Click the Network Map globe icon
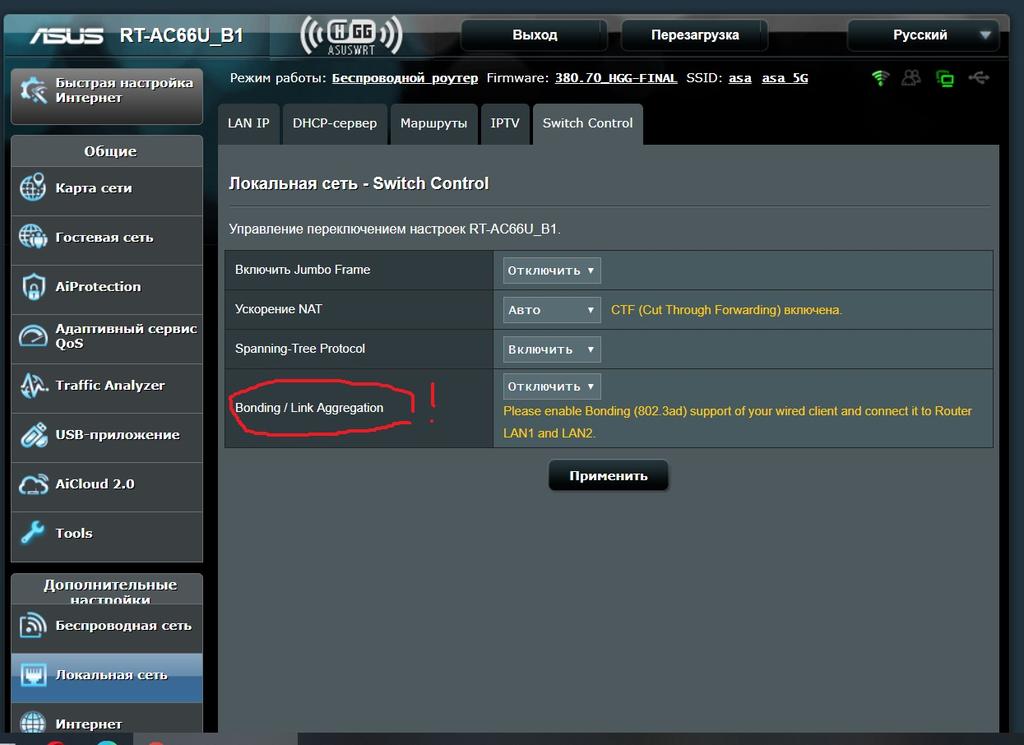The image size is (1024, 745). [x=33, y=188]
